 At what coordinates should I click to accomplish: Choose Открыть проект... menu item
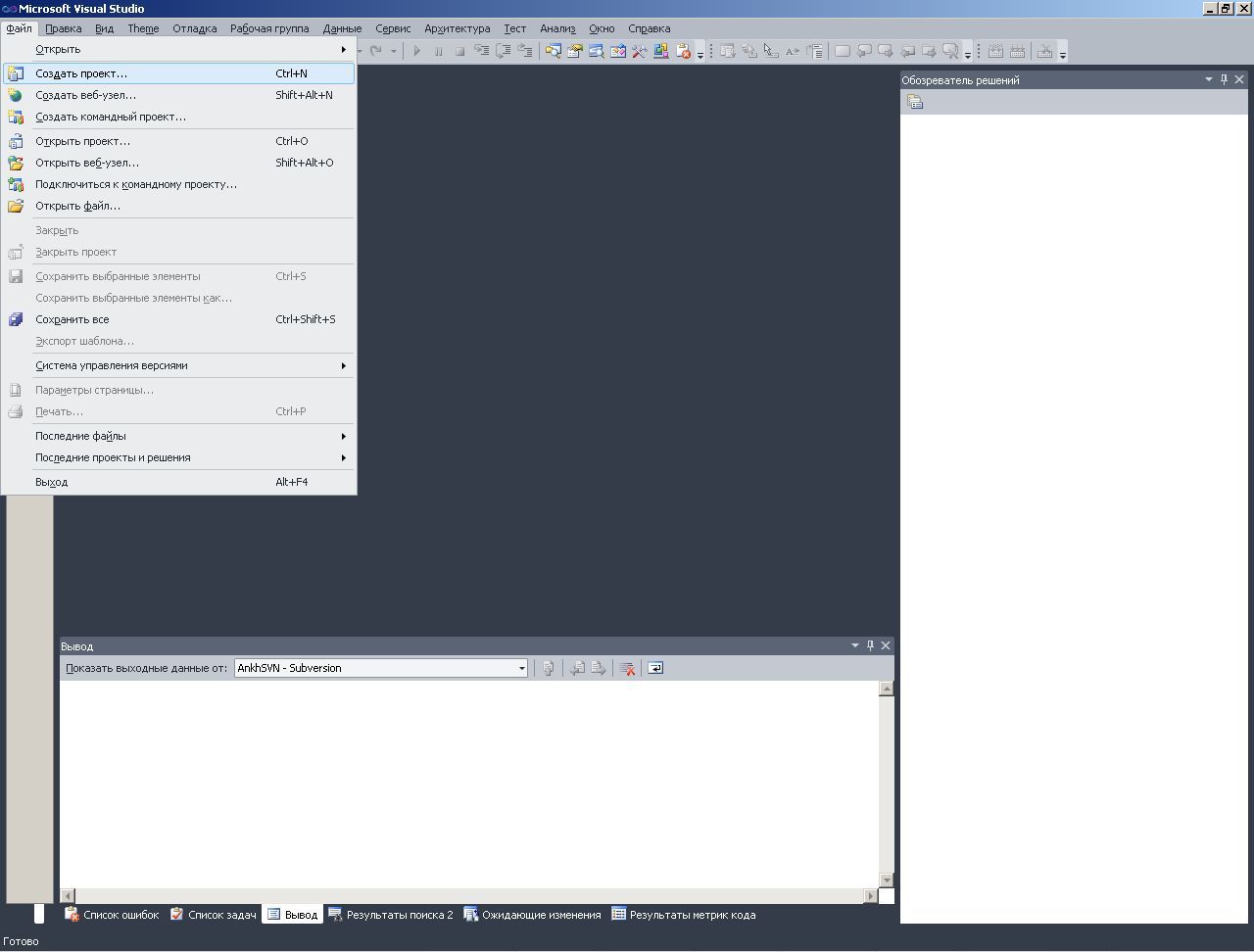pyautogui.click(x=179, y=141)
